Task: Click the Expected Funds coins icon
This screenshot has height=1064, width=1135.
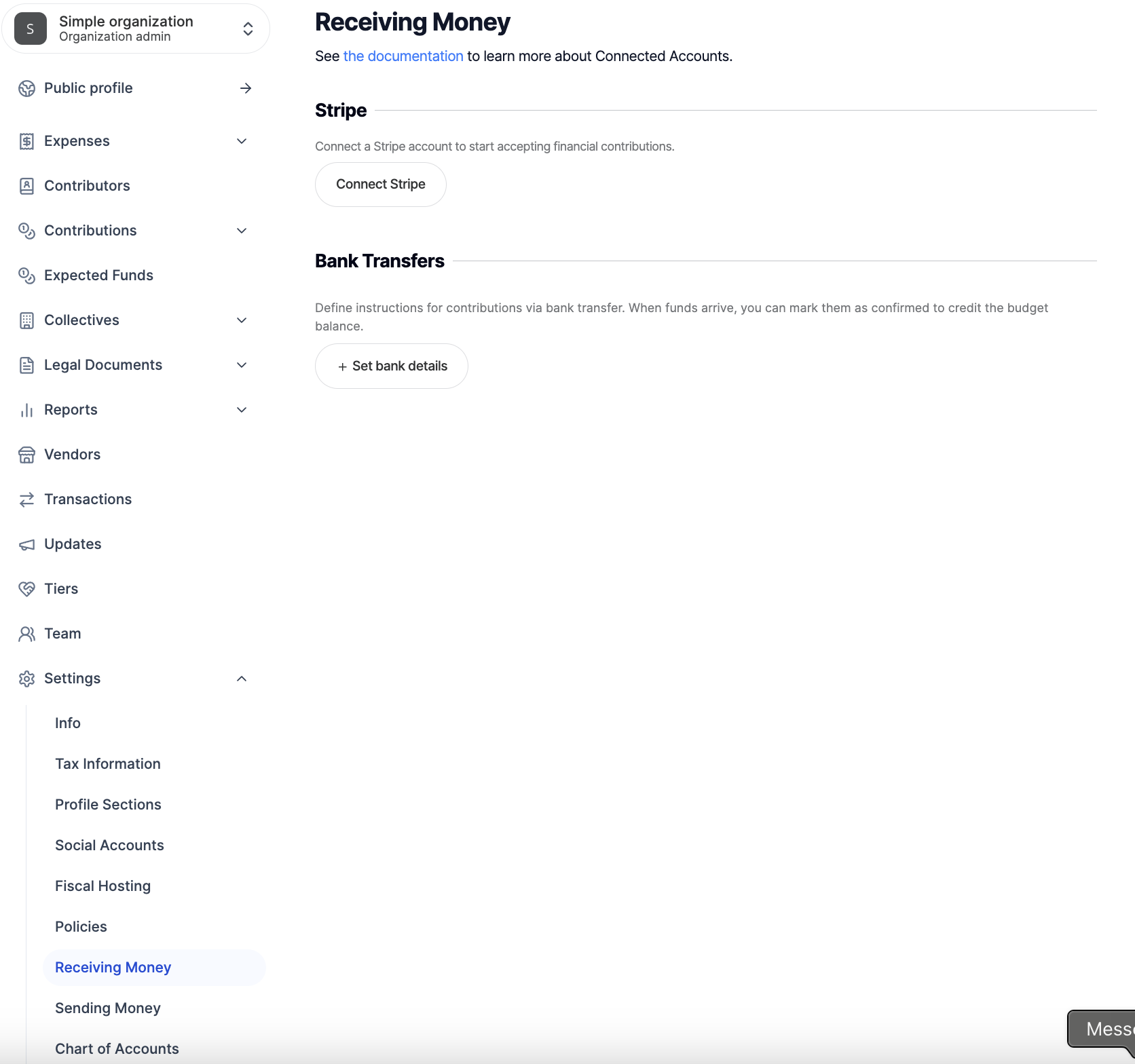Action: tap(26, 275)
